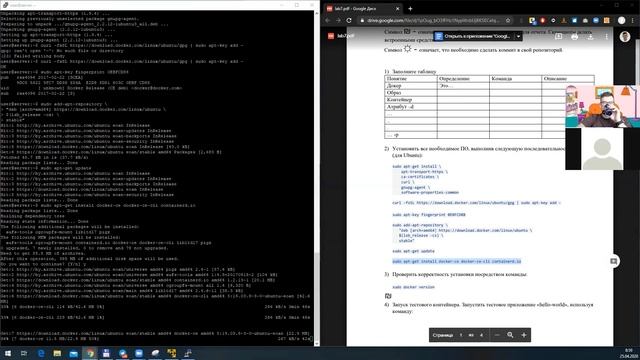This screenshot has width=640, height=360.
Task: Open a new Chrome tab
Action: [x=410, y=9]
